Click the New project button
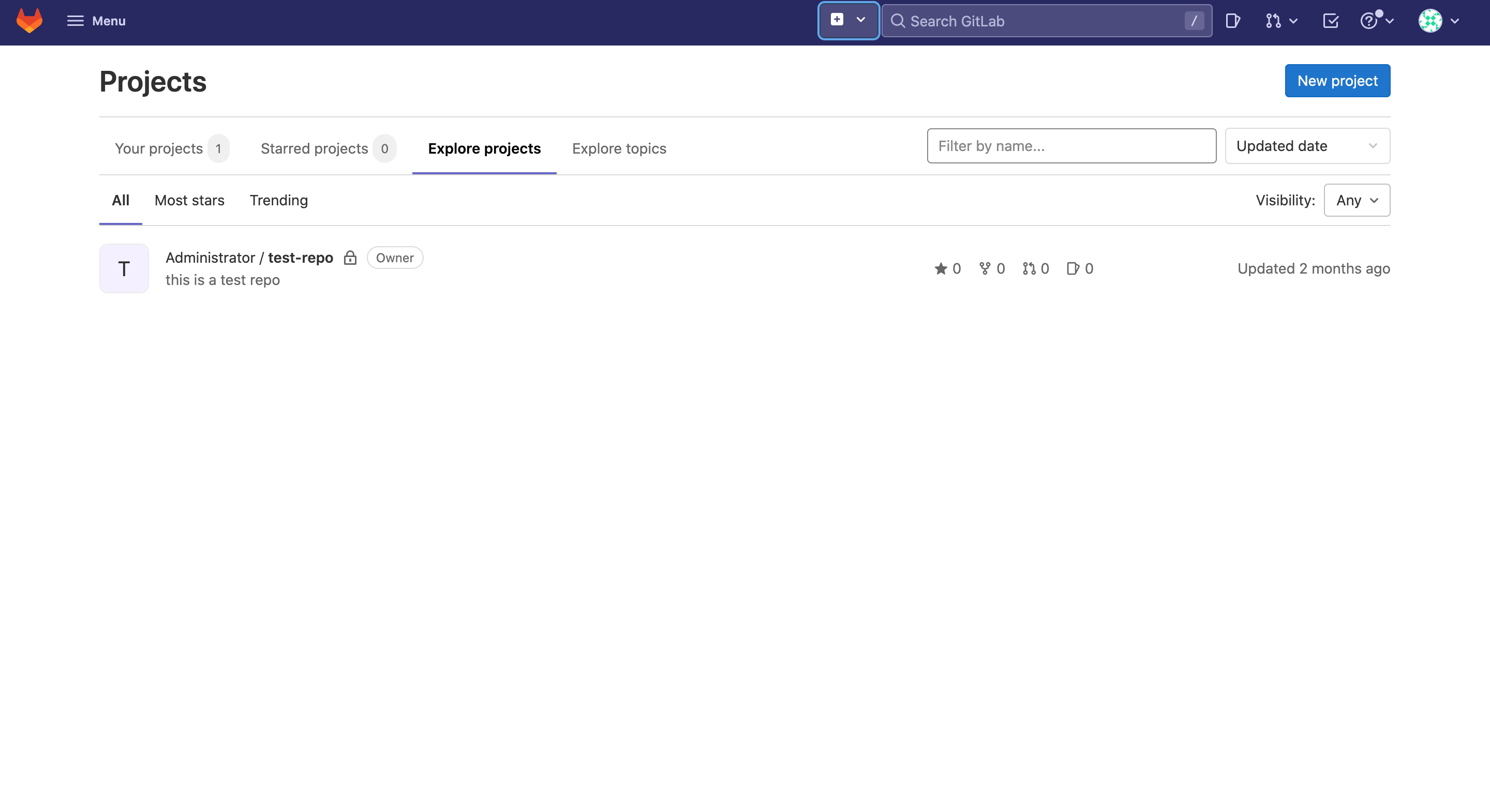The image size is (1490, 812). [x=1337, y=81]
